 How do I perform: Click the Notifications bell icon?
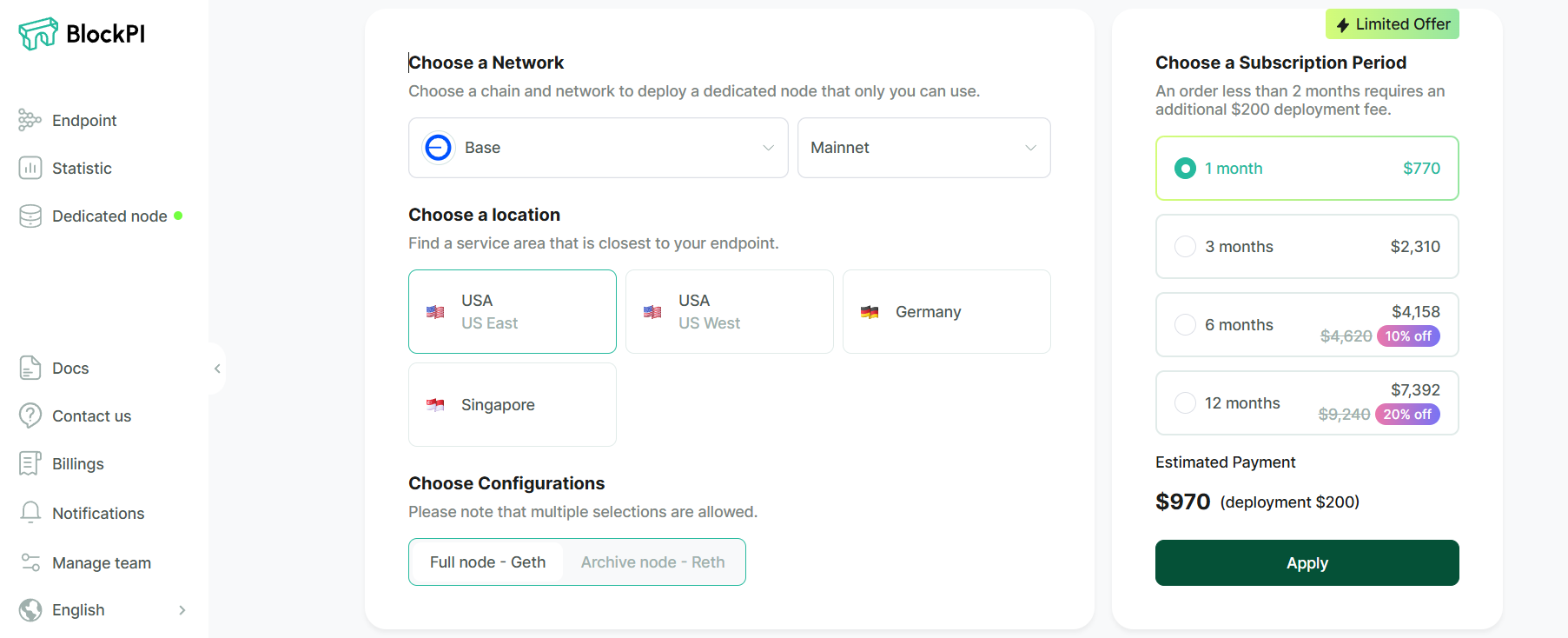click(x=30, y=513)
